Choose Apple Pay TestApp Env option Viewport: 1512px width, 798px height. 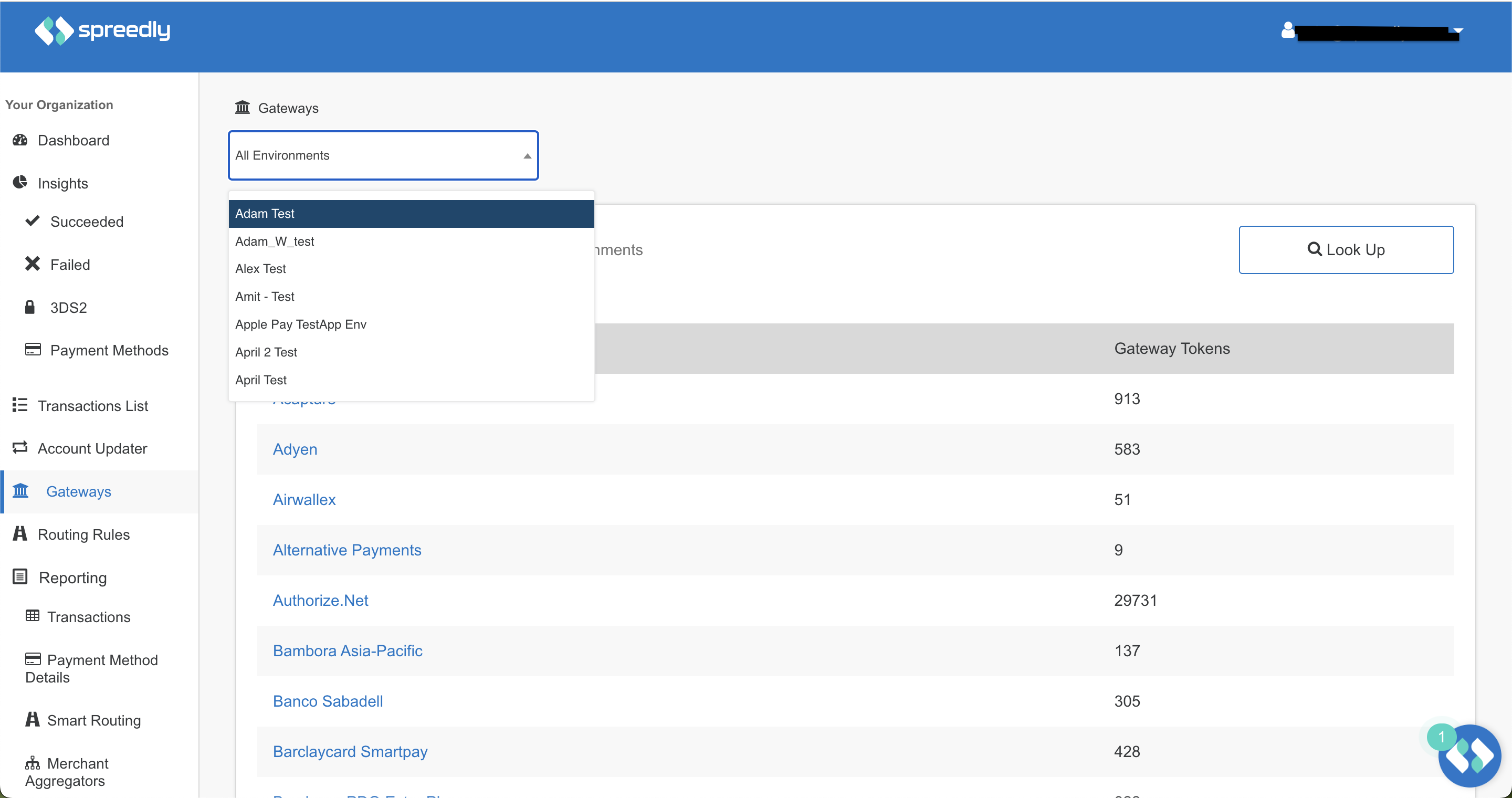click(300, 324)
